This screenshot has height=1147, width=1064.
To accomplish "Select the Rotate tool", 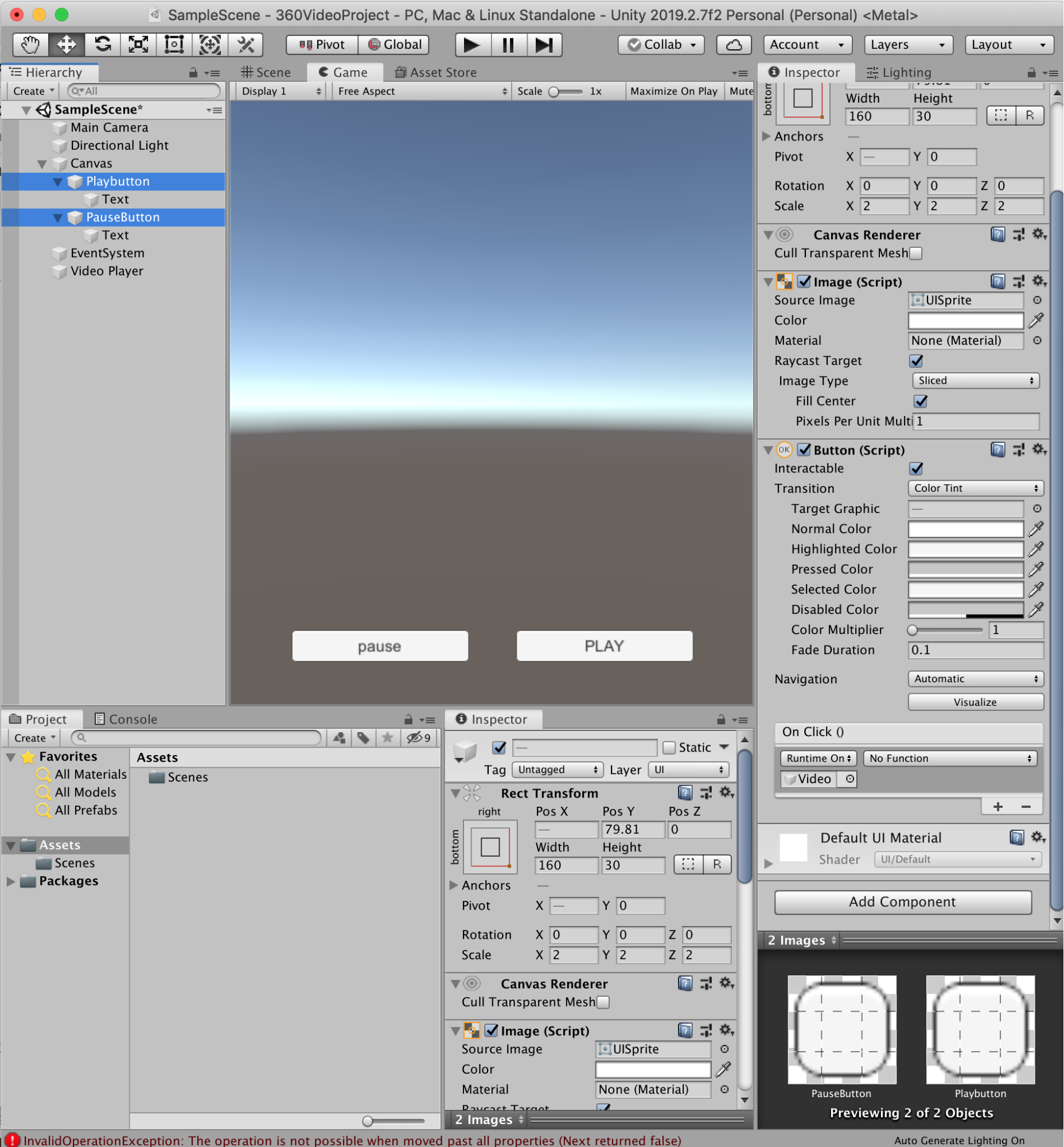I will [103, 44].
